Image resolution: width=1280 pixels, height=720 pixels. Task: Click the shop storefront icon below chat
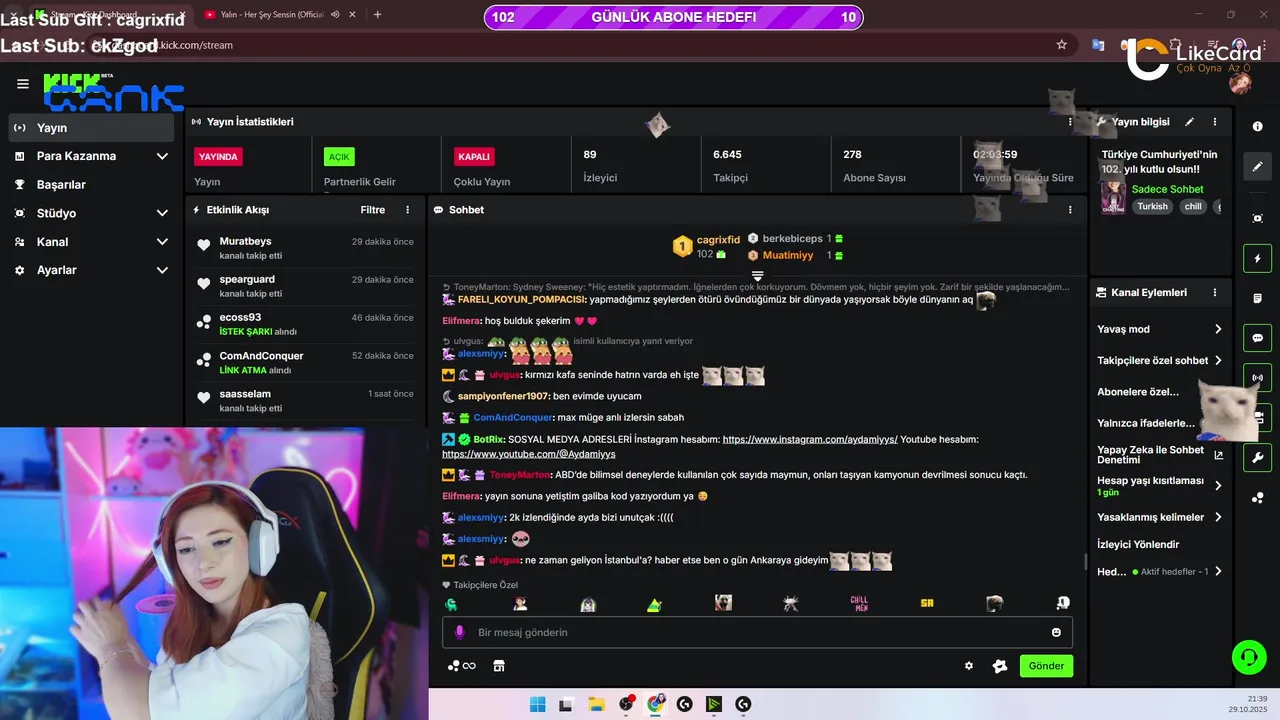tap(499, 666)
